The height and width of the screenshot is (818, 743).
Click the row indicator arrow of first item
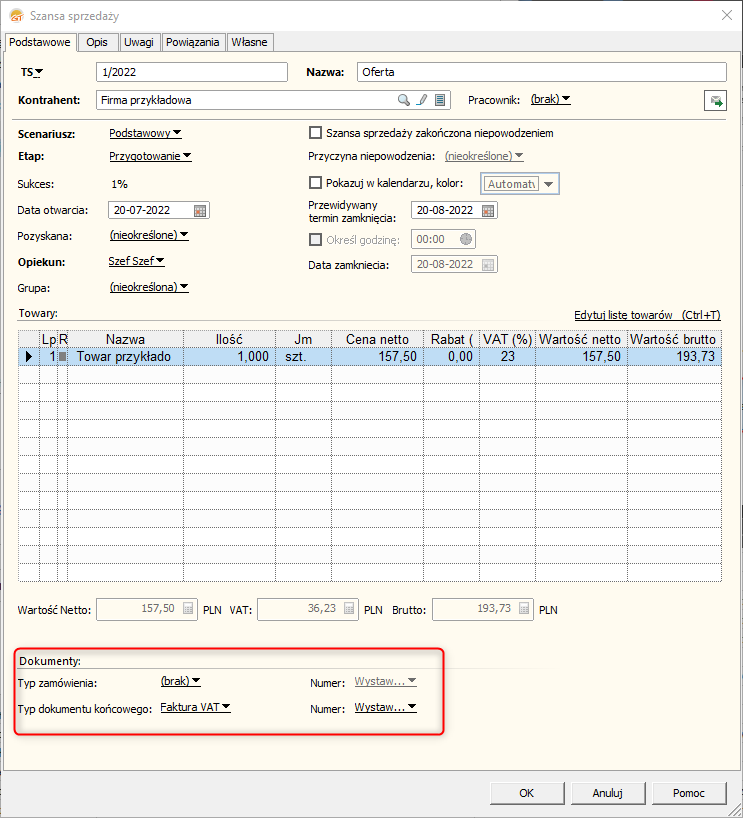pyautogui.click(x=29, y=357)
